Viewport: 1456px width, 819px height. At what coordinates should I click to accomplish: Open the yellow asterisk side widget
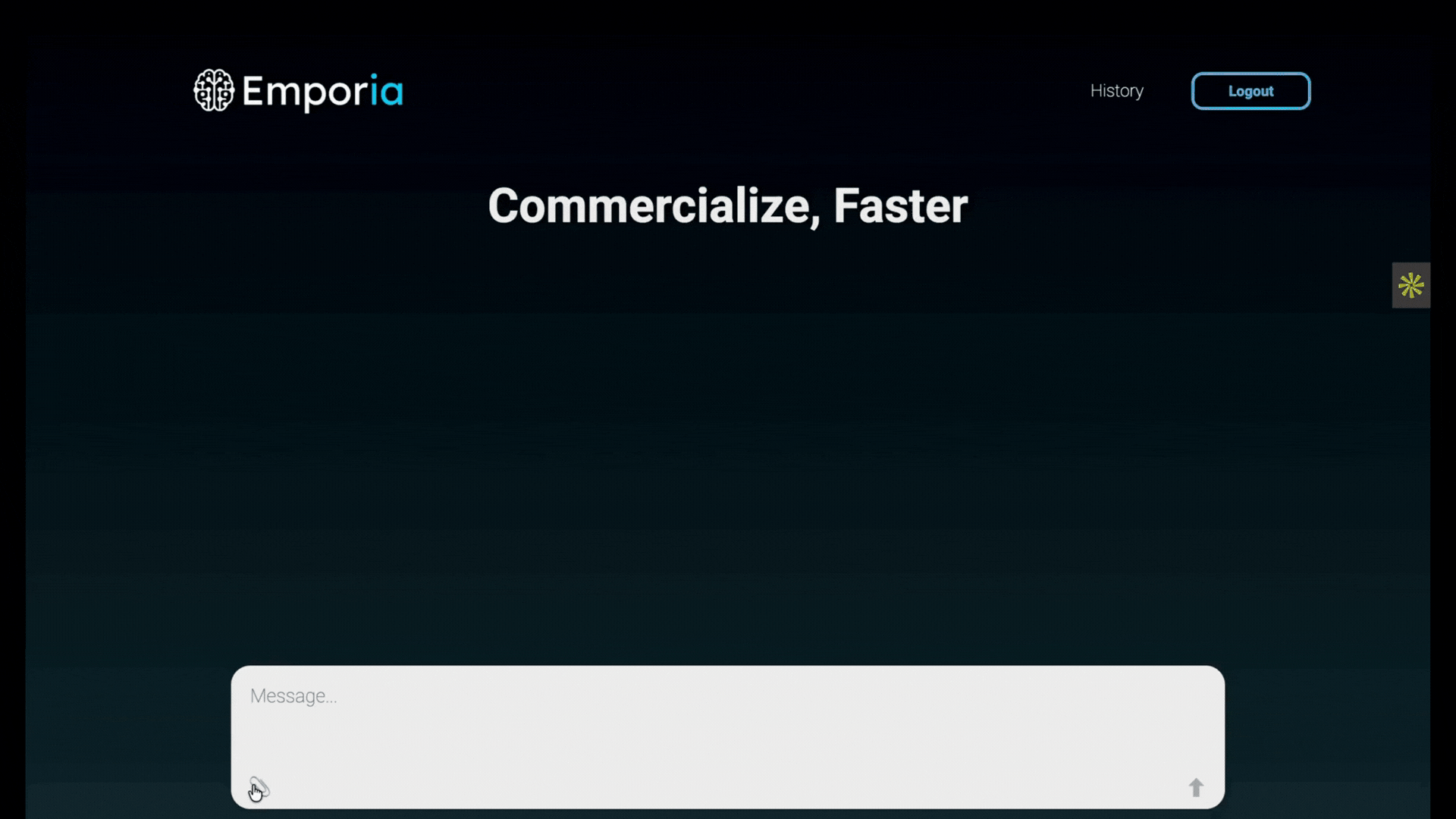1410,285
